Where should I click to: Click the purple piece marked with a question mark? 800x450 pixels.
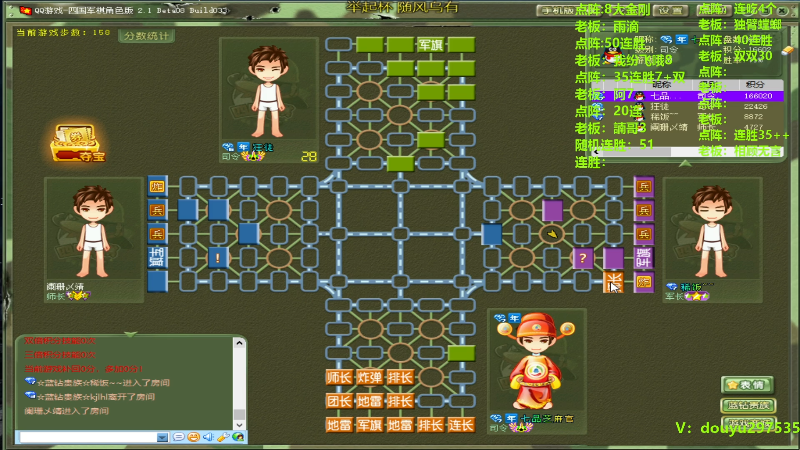coord(583,258)
